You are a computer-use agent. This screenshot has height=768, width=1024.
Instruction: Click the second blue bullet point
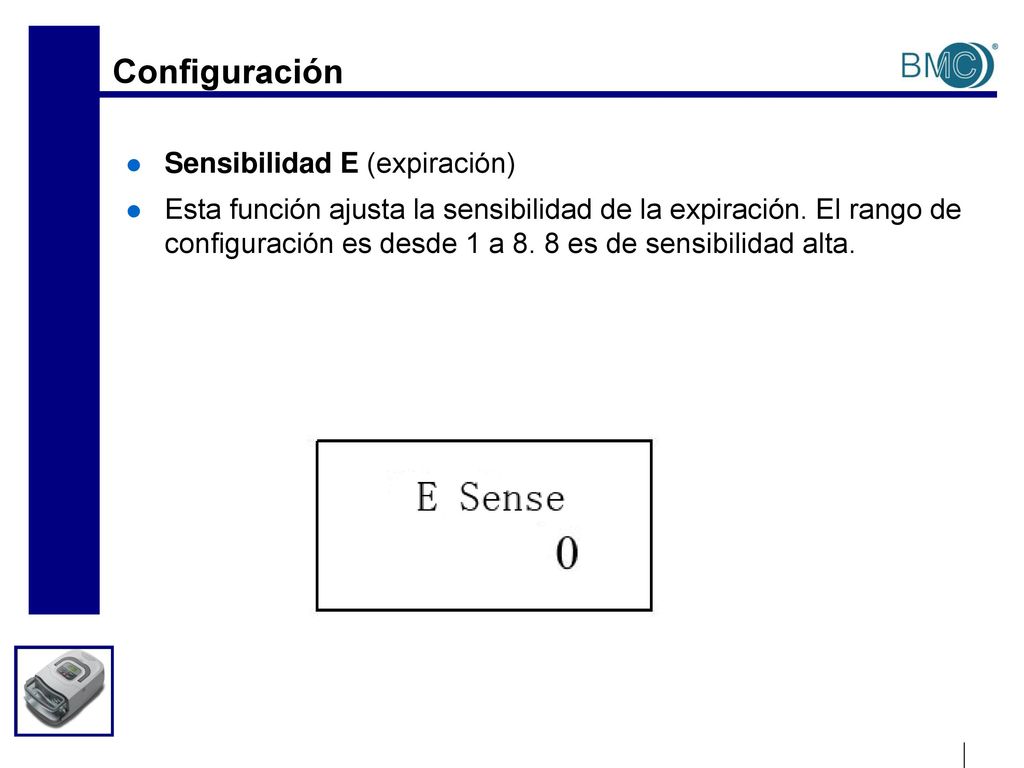134,211
